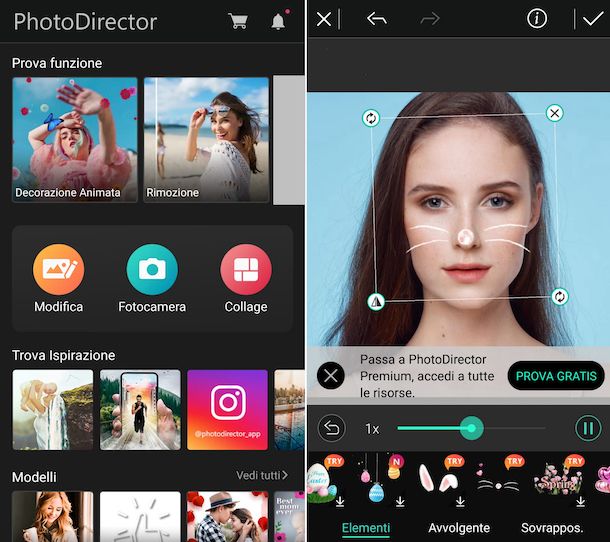The width and height of the screenshot is (610, 542).
Task: Flip the sticker with the mirror handle
Action: pyautogui.click(x=376, y=302)
